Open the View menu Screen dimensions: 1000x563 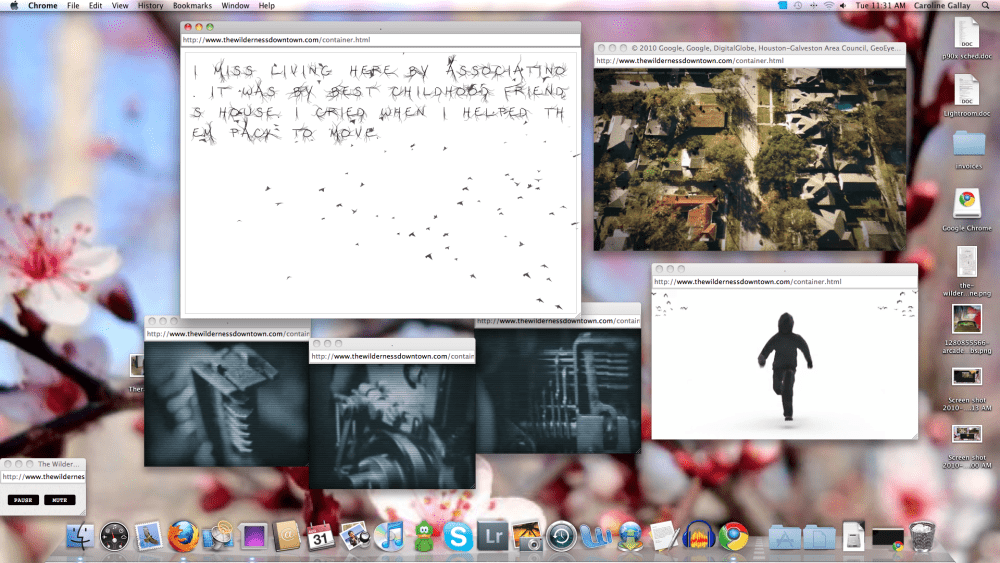(x=120, y=6)
